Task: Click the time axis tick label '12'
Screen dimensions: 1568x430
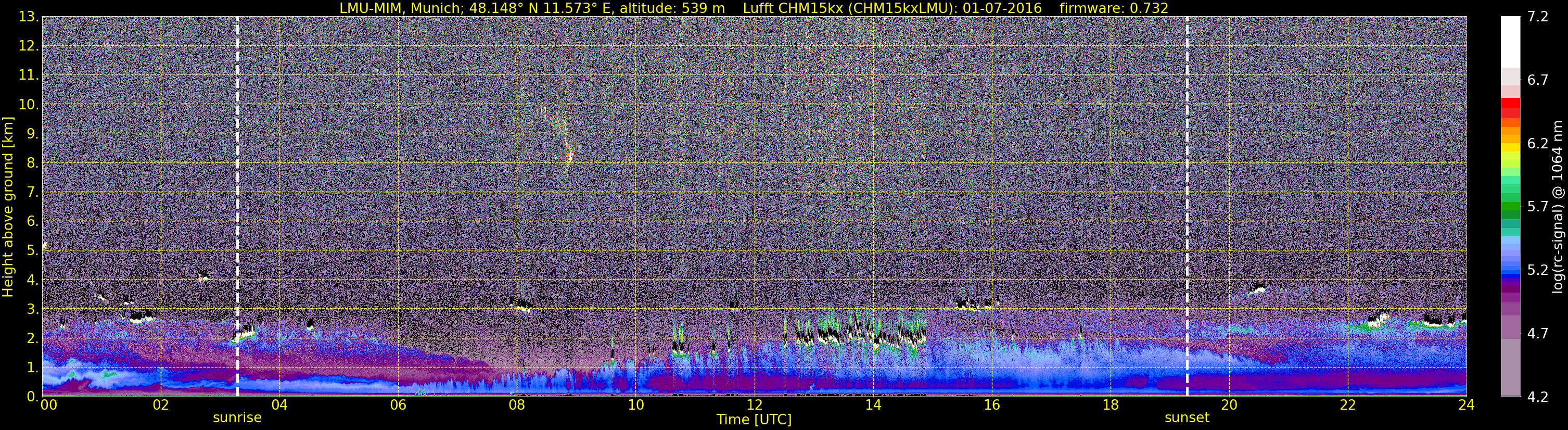Action: (x=754, y=405)
